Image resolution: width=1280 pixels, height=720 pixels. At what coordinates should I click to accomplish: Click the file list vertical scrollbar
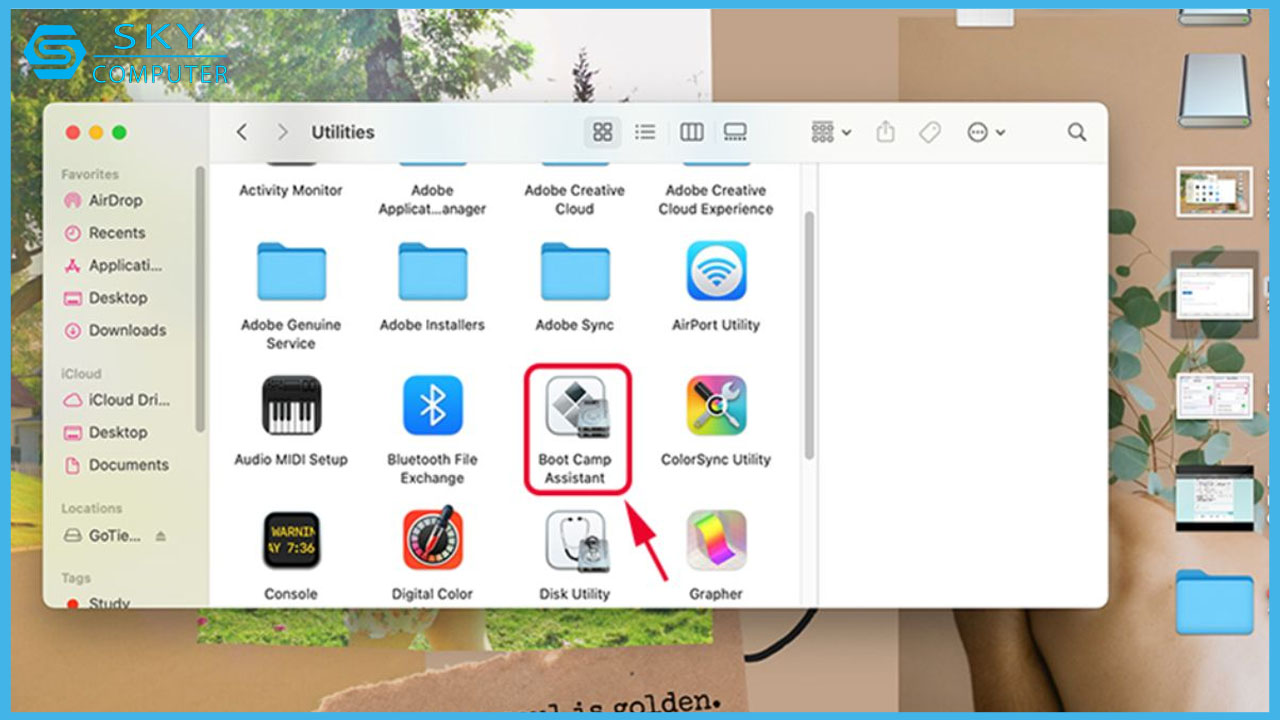(x=809, y=335)
